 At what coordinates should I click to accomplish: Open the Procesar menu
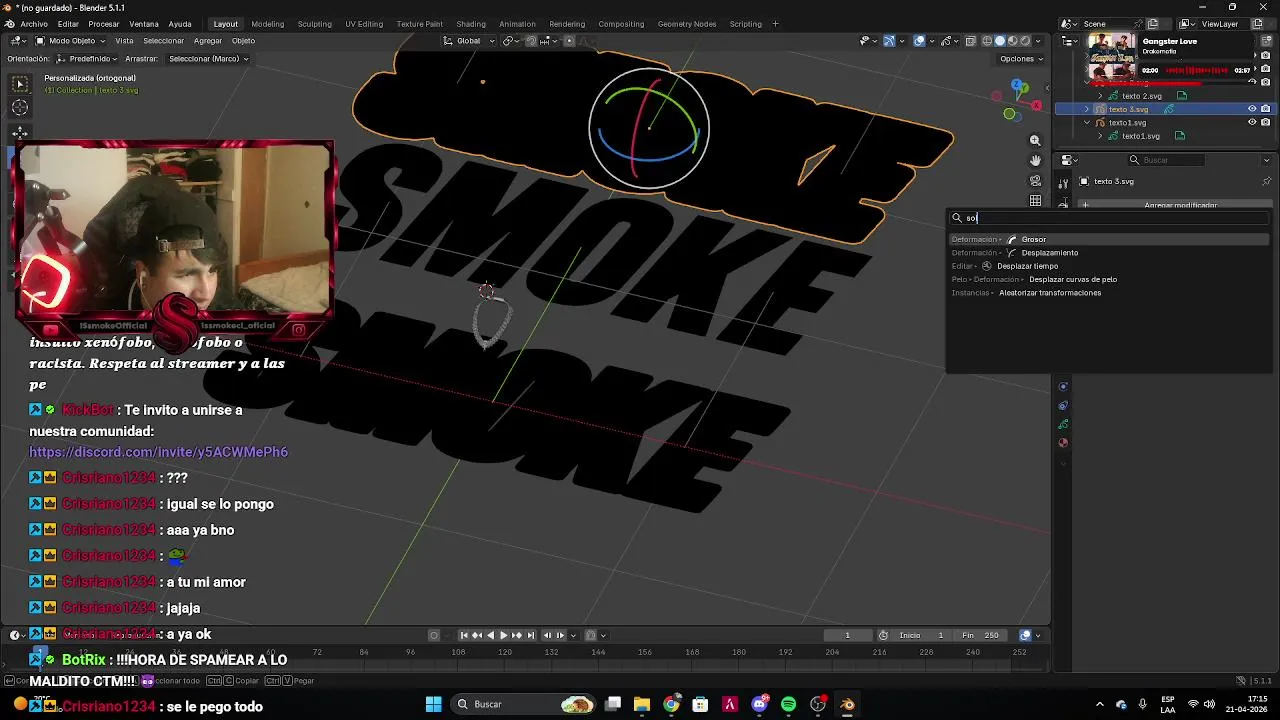(x=104, y=24)
